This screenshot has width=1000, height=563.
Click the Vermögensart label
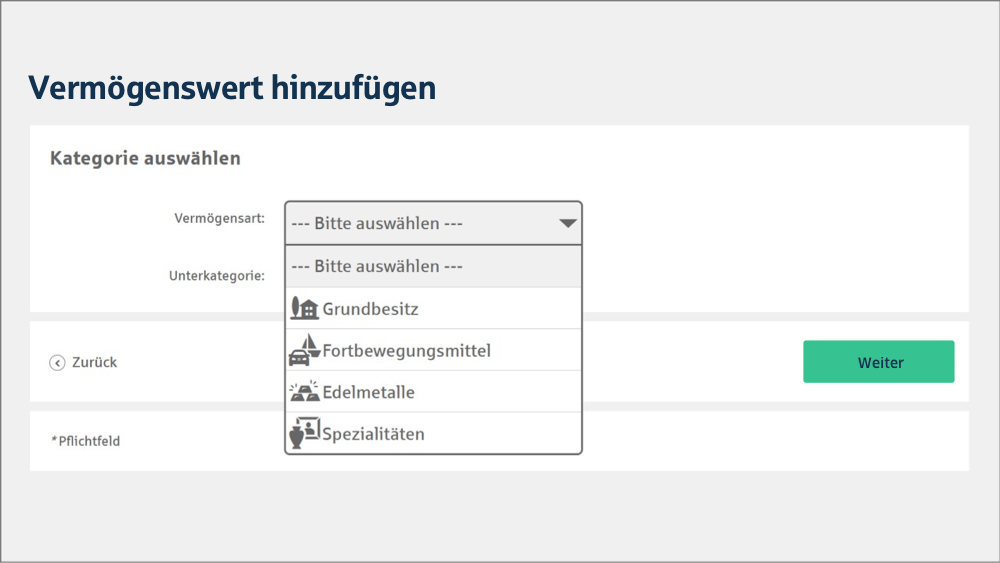(x=219, y=218)
